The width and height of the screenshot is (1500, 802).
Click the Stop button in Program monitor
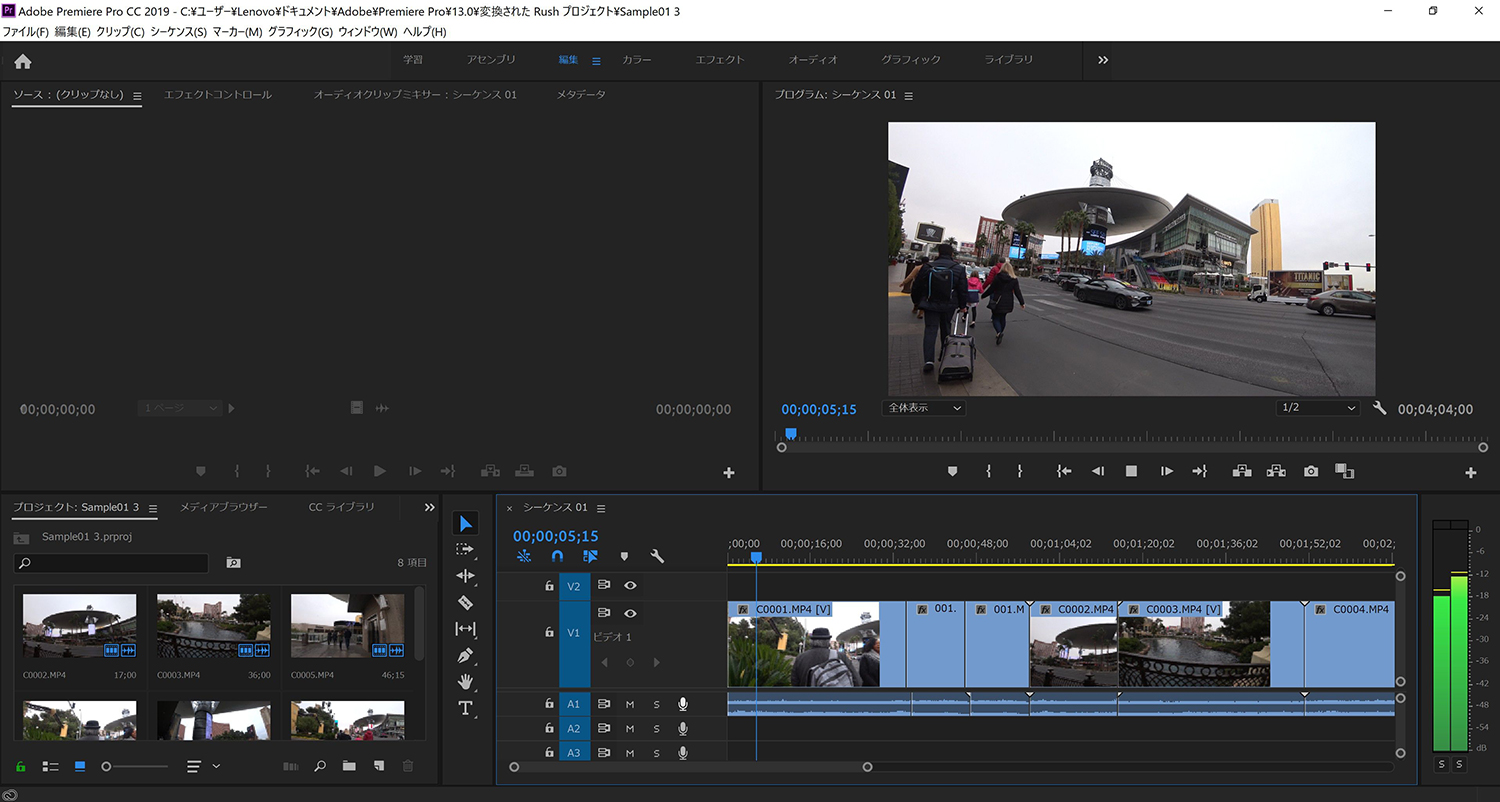(x=1131, y=471)
